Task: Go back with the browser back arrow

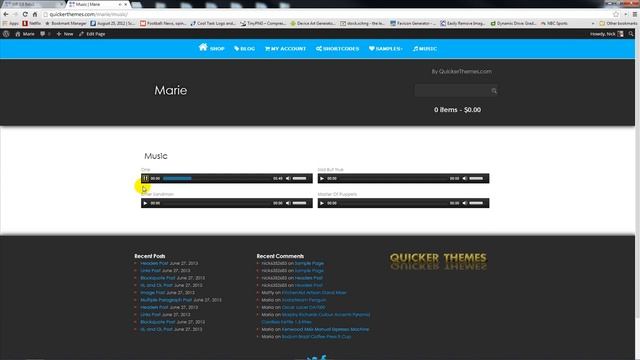Action: [x=6, y=14]
